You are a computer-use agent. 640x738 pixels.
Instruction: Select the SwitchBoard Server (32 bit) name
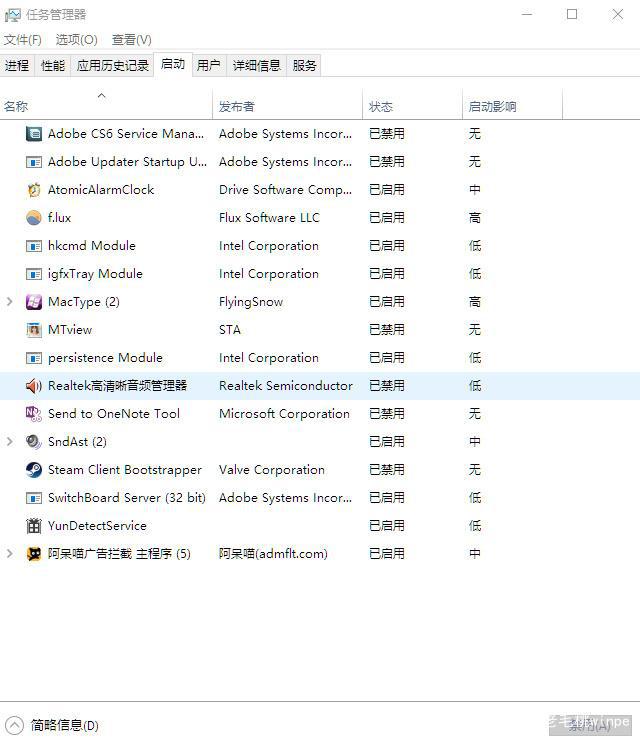coord(127,498)
